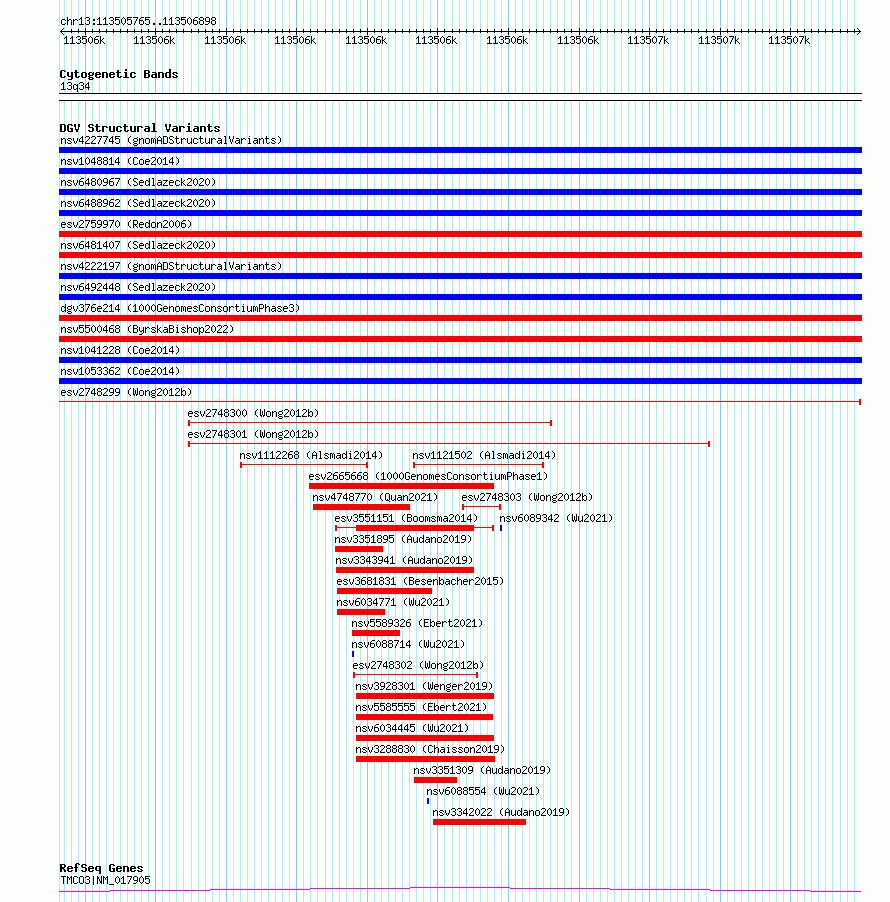Click the thin red span below nsv1112268
Viewport: 890px width, 902px height.
pyautogui.click(x=304, y=465)
